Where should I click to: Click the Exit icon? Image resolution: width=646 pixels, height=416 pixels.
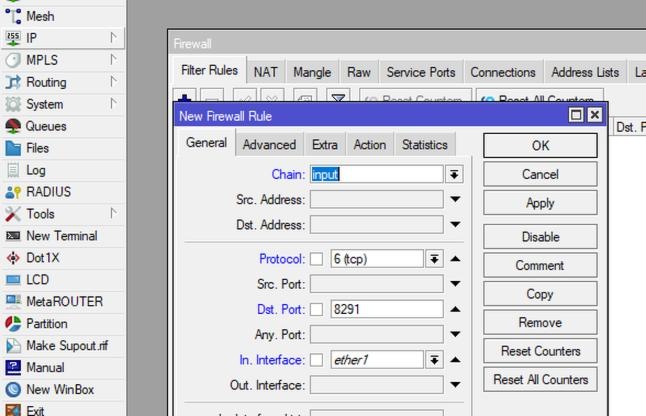pyautogui.click(x=13, y=410)
